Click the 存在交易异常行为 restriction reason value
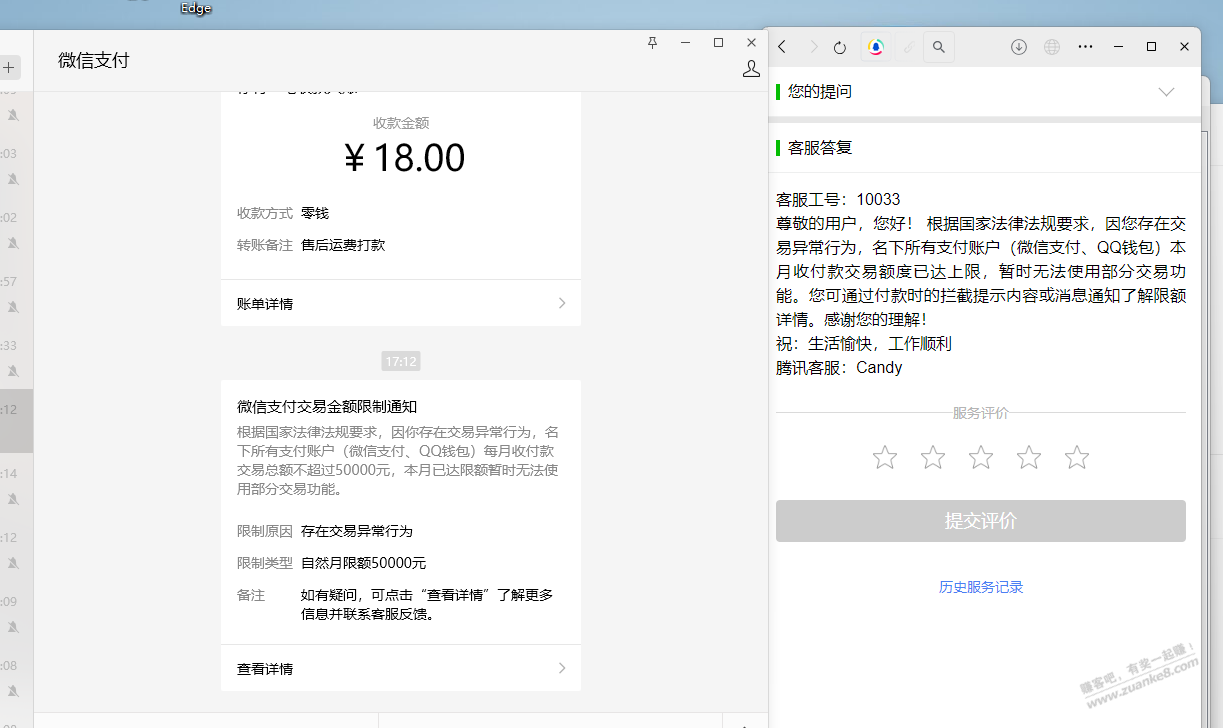This screenshot has height=728, width=1223. (x=357, y=531)
